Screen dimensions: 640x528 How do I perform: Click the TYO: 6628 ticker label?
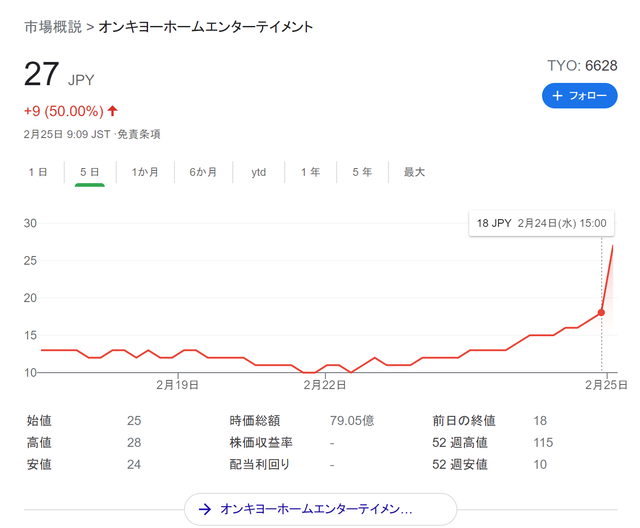point(582,66)
